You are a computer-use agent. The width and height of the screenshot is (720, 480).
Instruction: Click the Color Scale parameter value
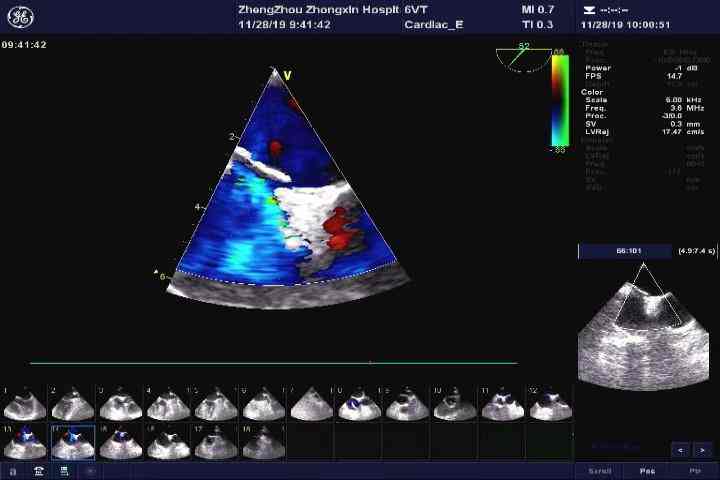point(673,100)
